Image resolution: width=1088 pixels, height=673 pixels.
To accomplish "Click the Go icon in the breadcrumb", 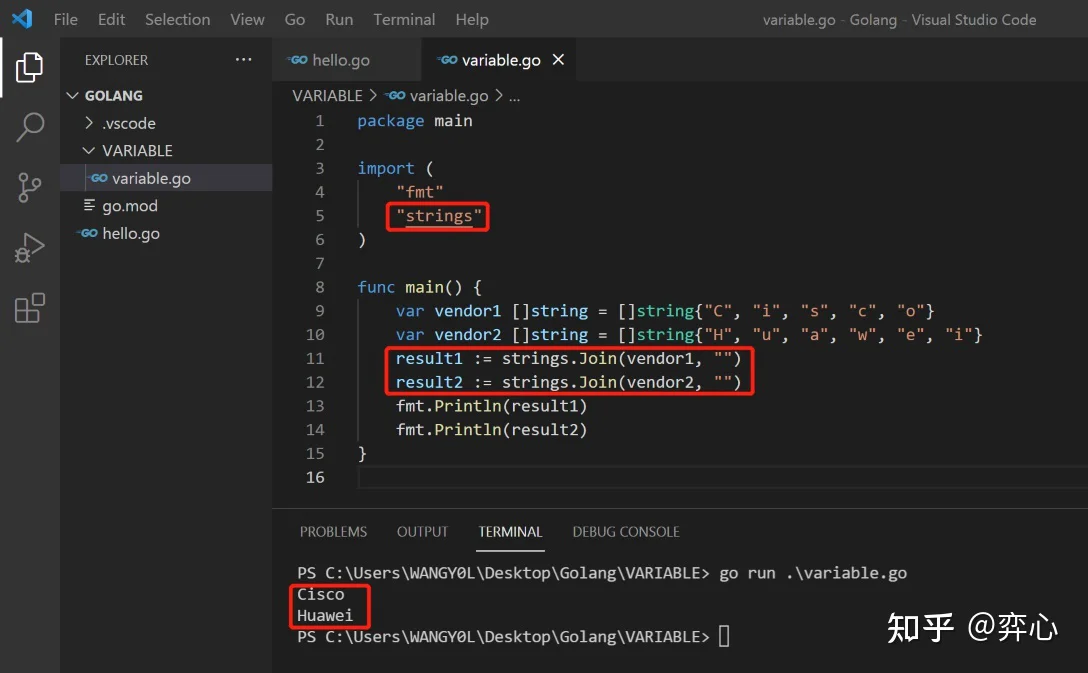I will click(396, 96).
